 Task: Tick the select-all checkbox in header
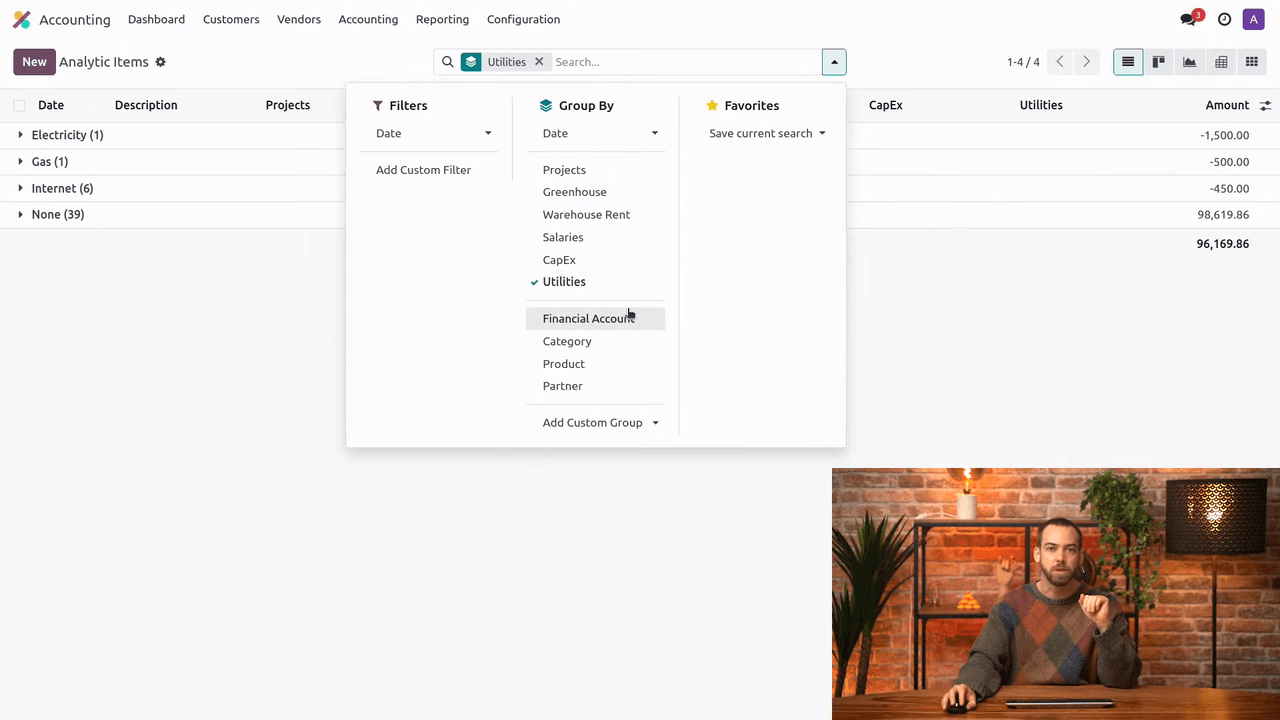pos(19,106)
